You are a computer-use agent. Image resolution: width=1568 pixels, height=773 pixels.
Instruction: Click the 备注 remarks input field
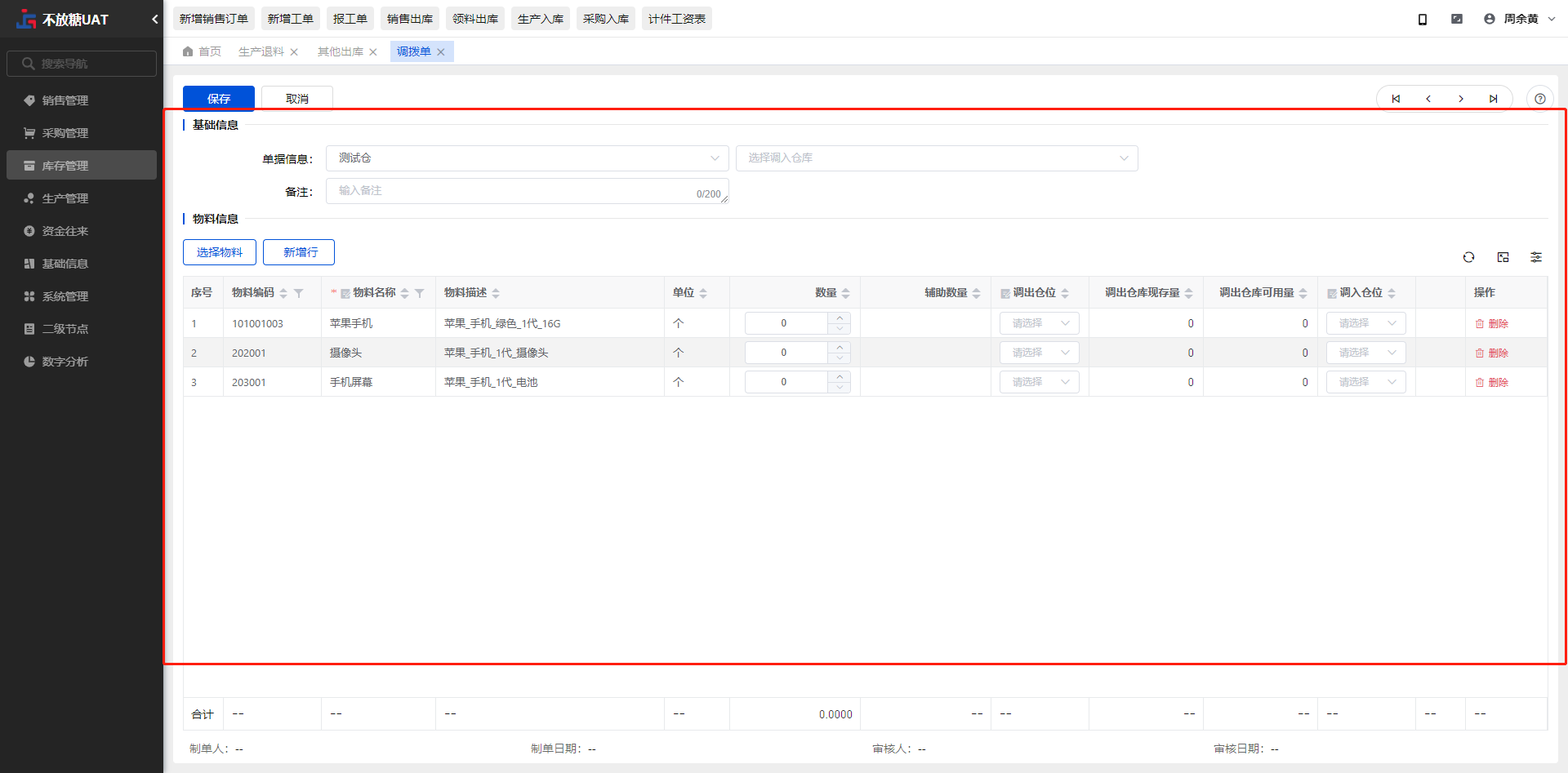(x=528, y=191)
